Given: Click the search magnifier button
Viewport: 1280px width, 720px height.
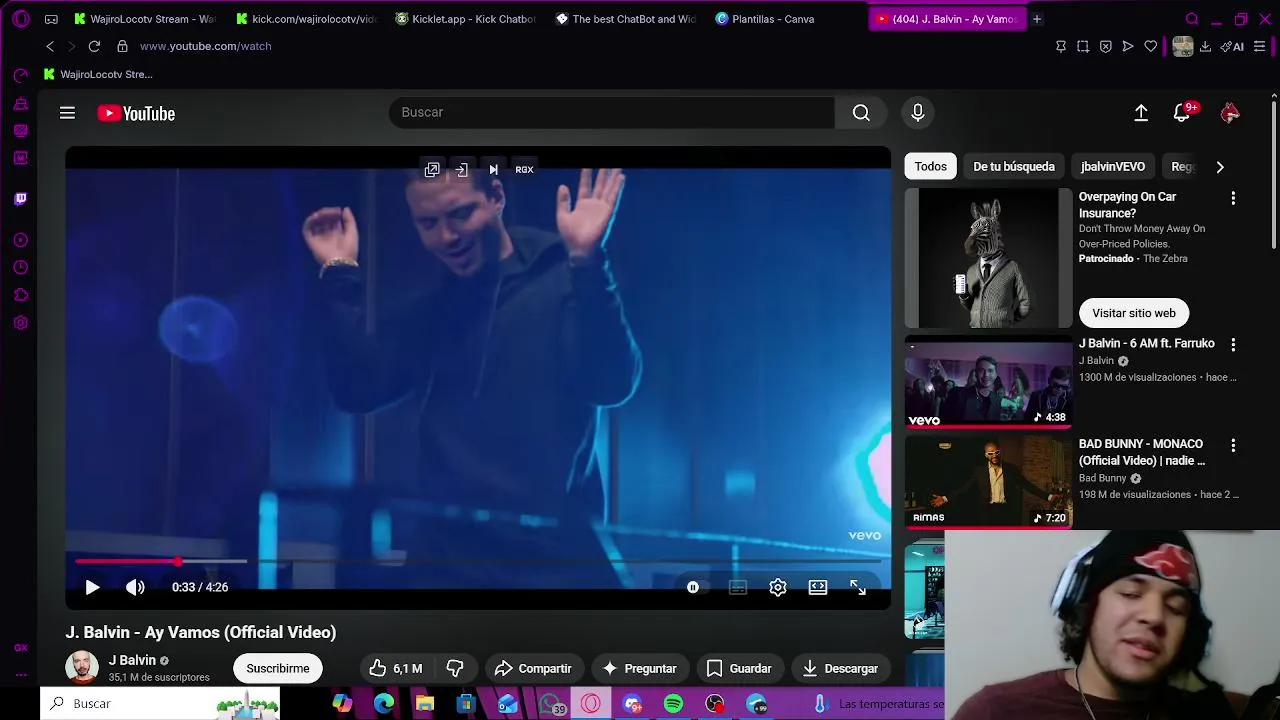Looking at the screenshot, I should pos(861,113).
